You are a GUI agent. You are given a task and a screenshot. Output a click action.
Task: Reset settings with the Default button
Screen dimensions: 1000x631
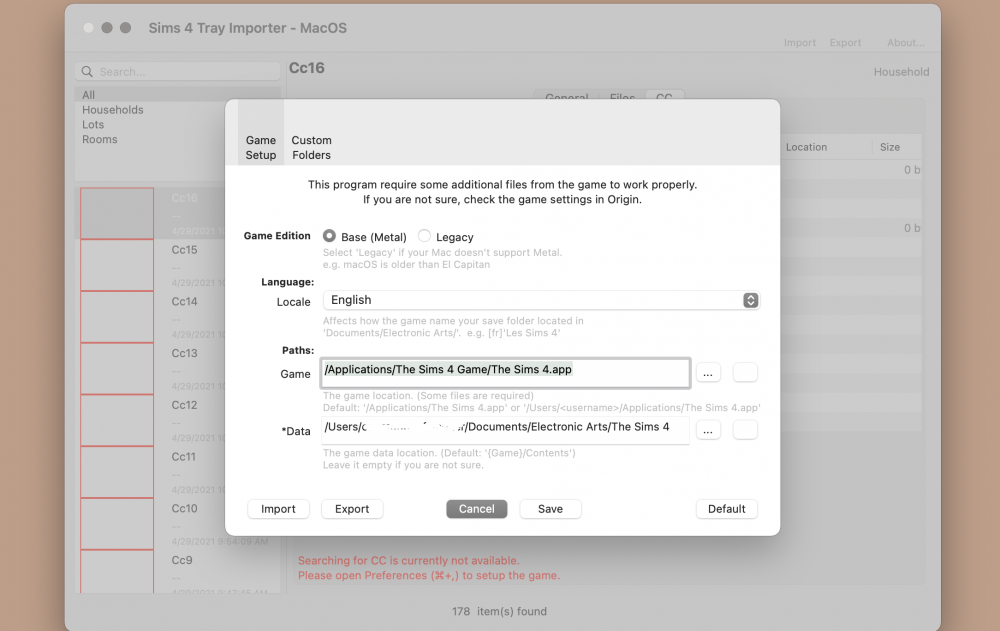[x=726, y=509]
